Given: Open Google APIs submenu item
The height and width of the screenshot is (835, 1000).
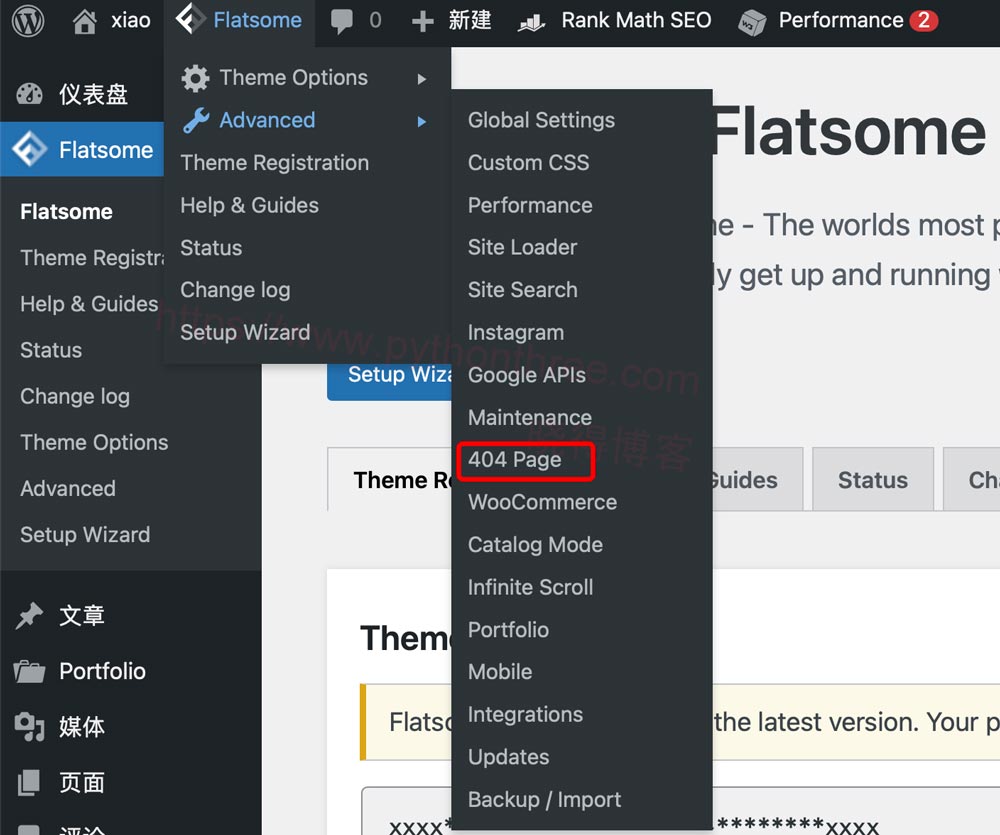Looking at the screenshot, I should pos(527,375).
